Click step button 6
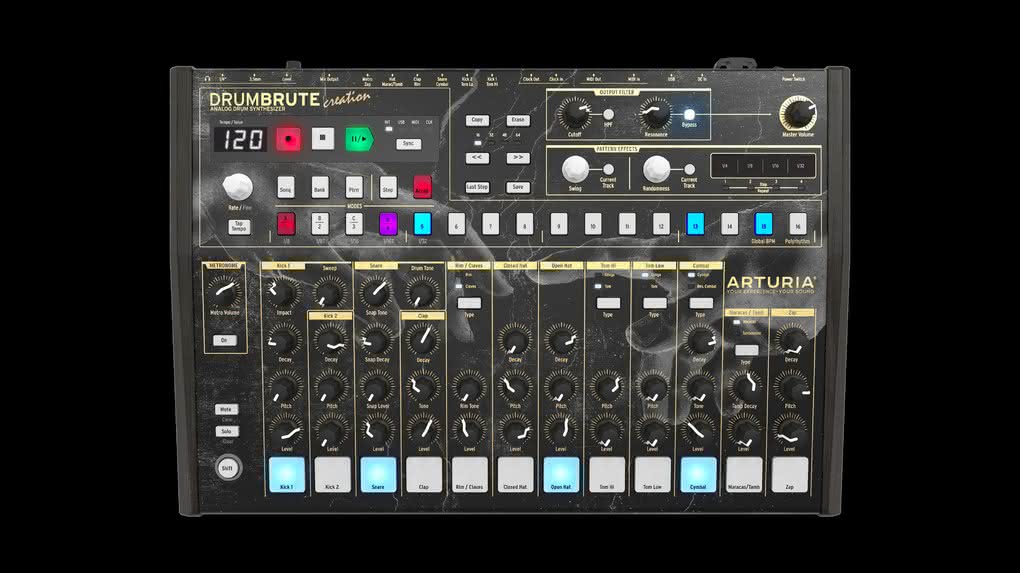Viewport: 1020px width, 573px height. 456,224
